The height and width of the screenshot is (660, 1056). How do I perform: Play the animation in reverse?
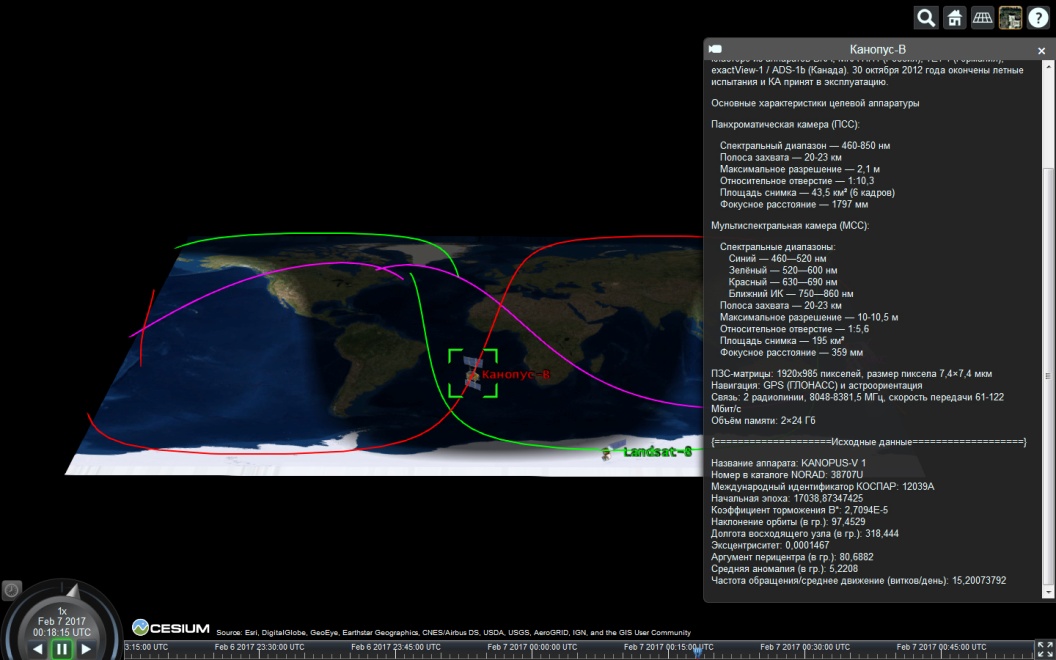pos(38,649)
